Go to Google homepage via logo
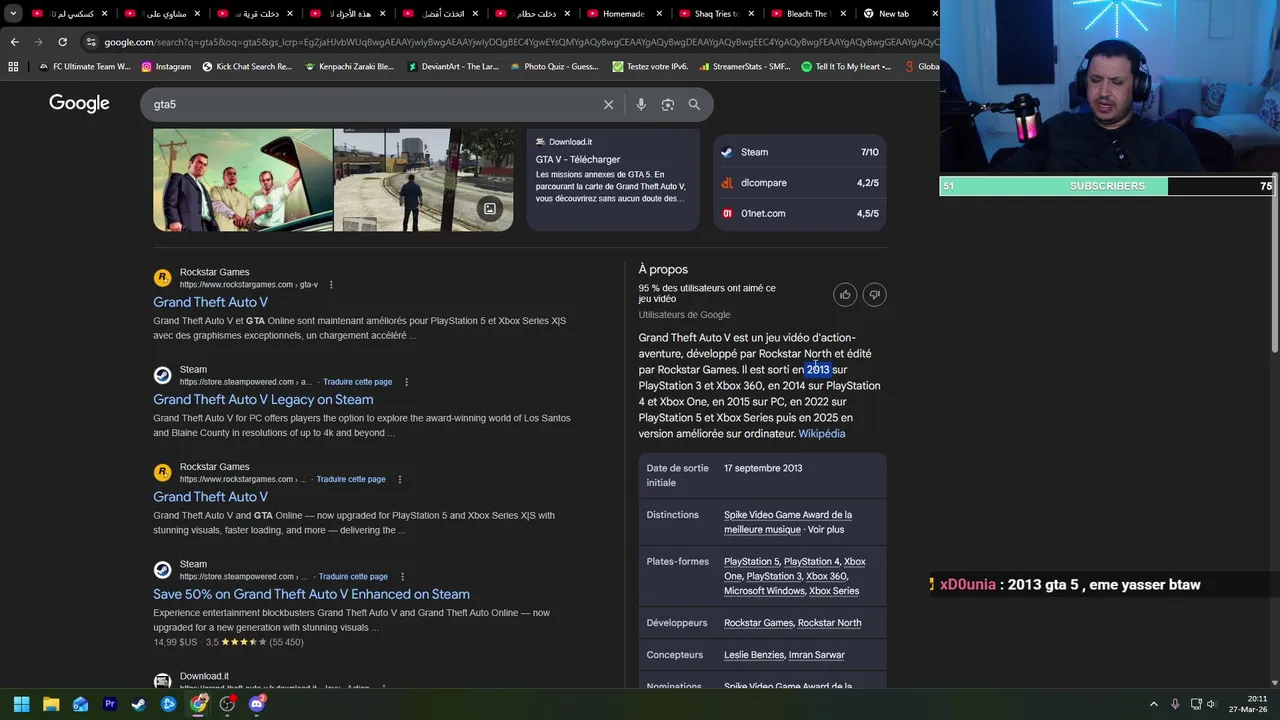The image size is (1280, 720). point(79,103)
